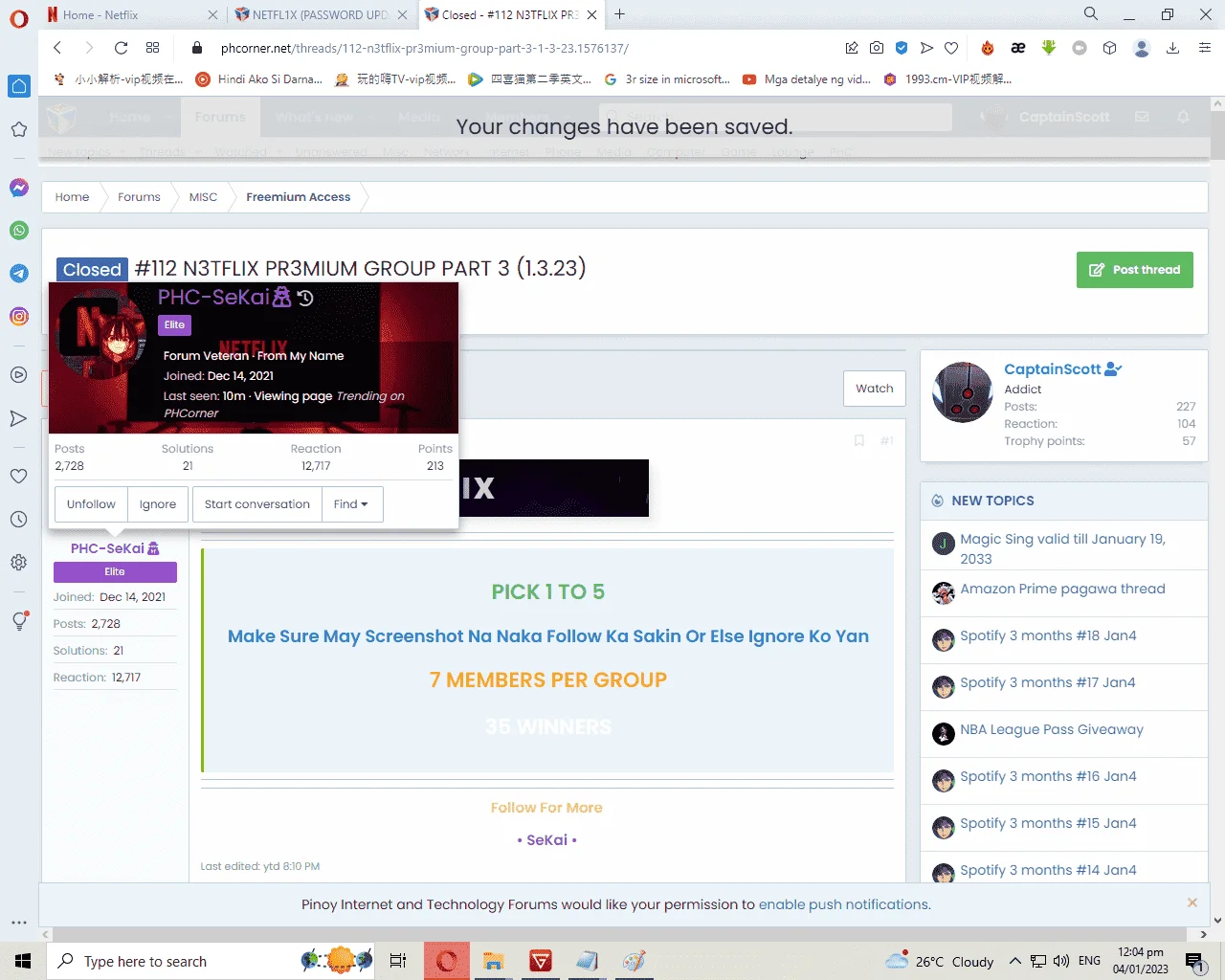
Task: Click the Windows Start button
Action: click(x=23, y=961)
